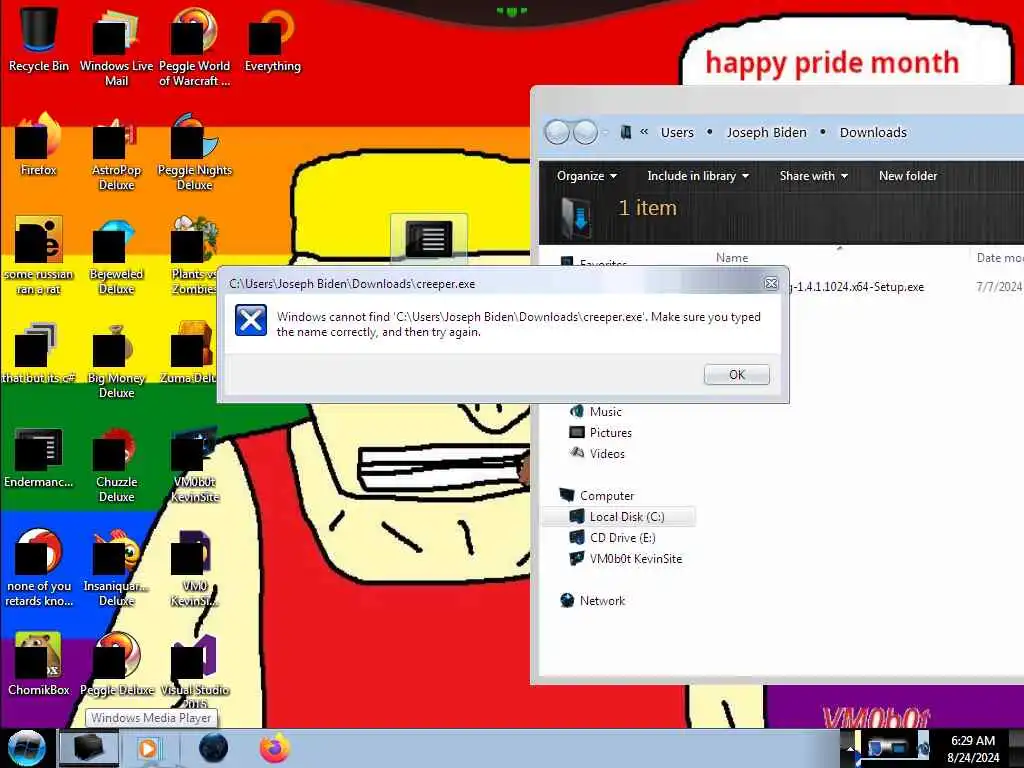Open Include in library dropdown
The width and height of the screenshot is (1024, 768).
pos(697,176)
